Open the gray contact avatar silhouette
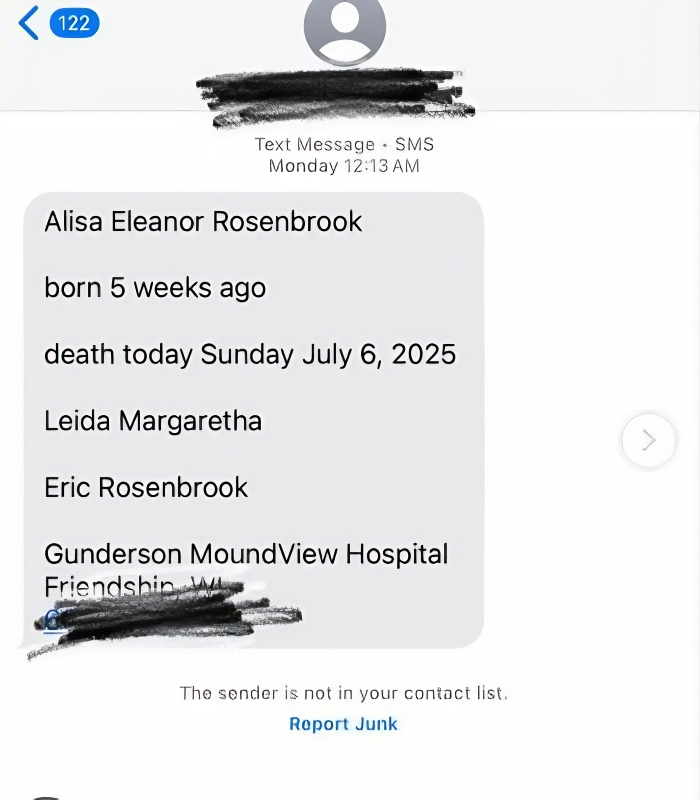The width and height of the screenshot is (700, 800). click(345, 30)
